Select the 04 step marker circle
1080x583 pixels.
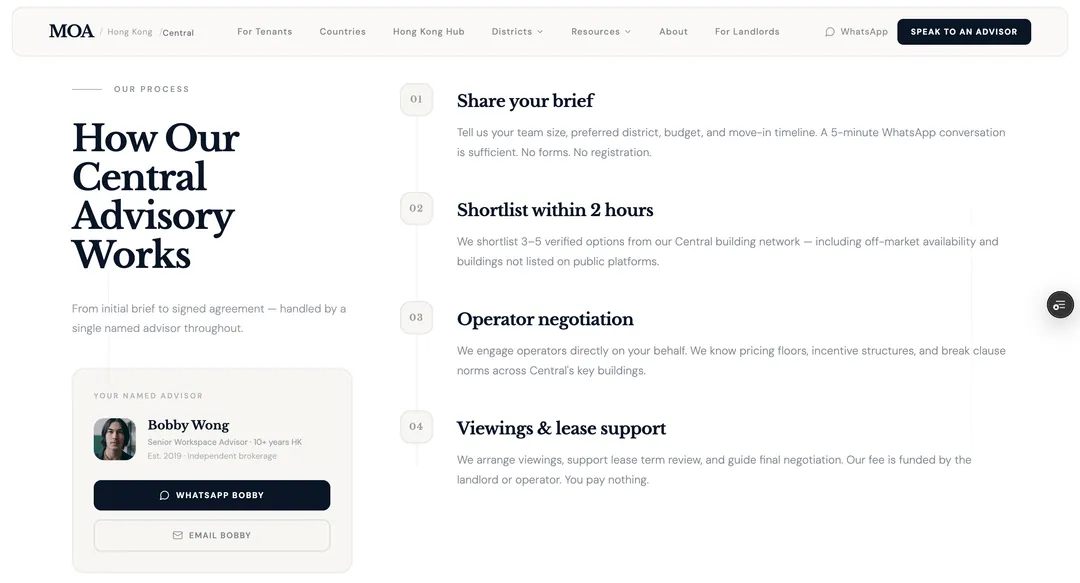(417, 427)
